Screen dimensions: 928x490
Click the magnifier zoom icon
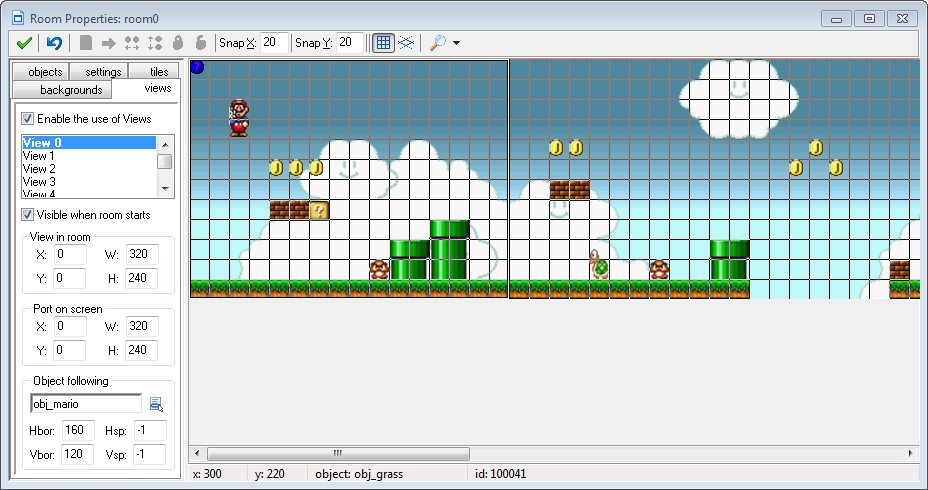[437, 43]
